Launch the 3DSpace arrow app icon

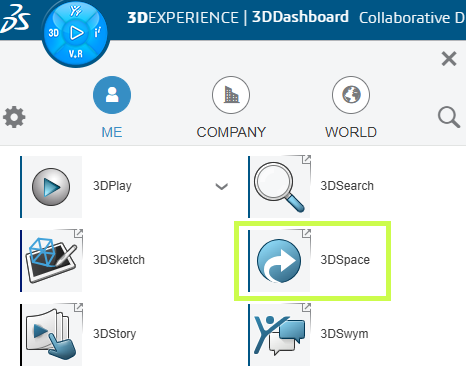(279, 261)
